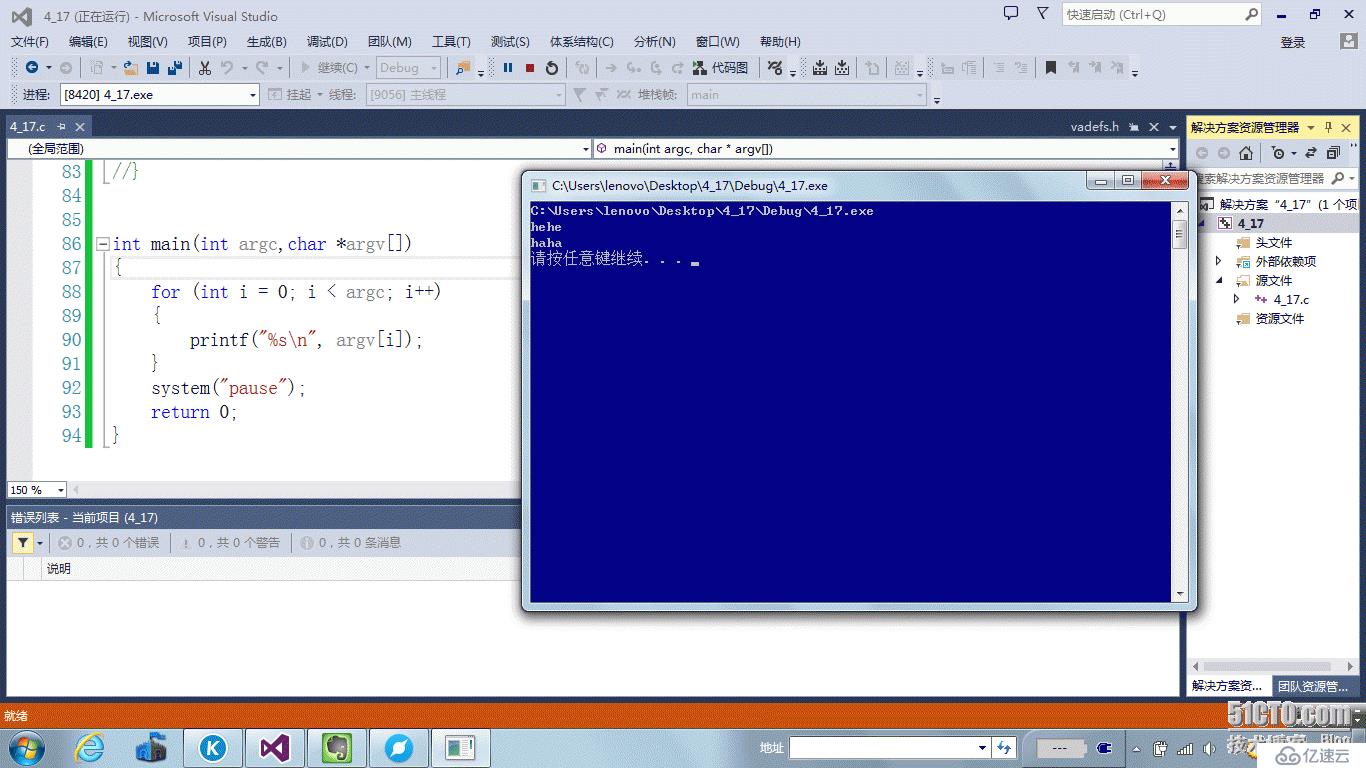Collapse the main function code block
Viewport: 1366px width, 768px height.
(x=102, y=244)
